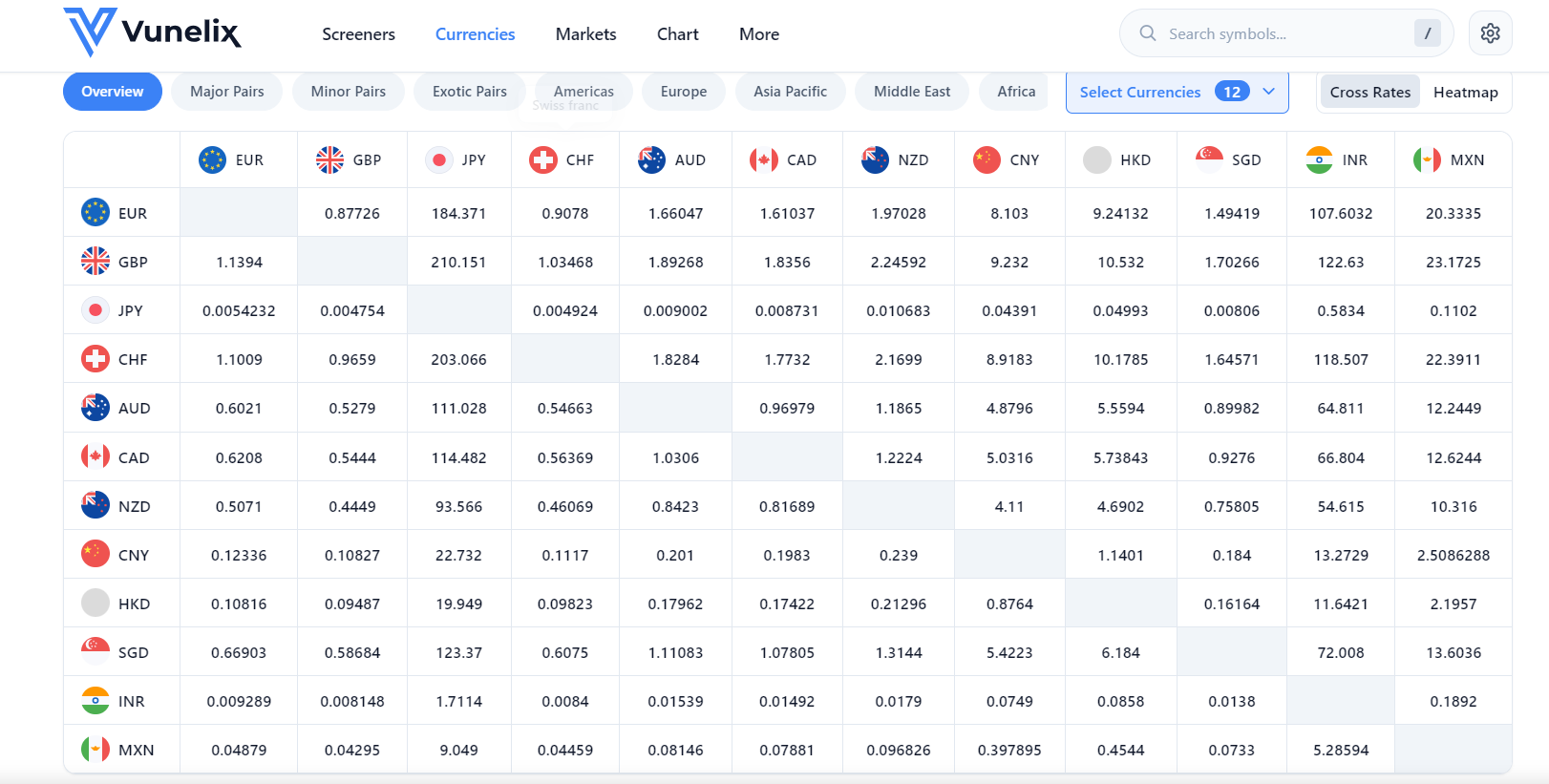Open EUR/INR rate 107.6032
The height and width of the screenshot is (784, 1549).
1341,213
